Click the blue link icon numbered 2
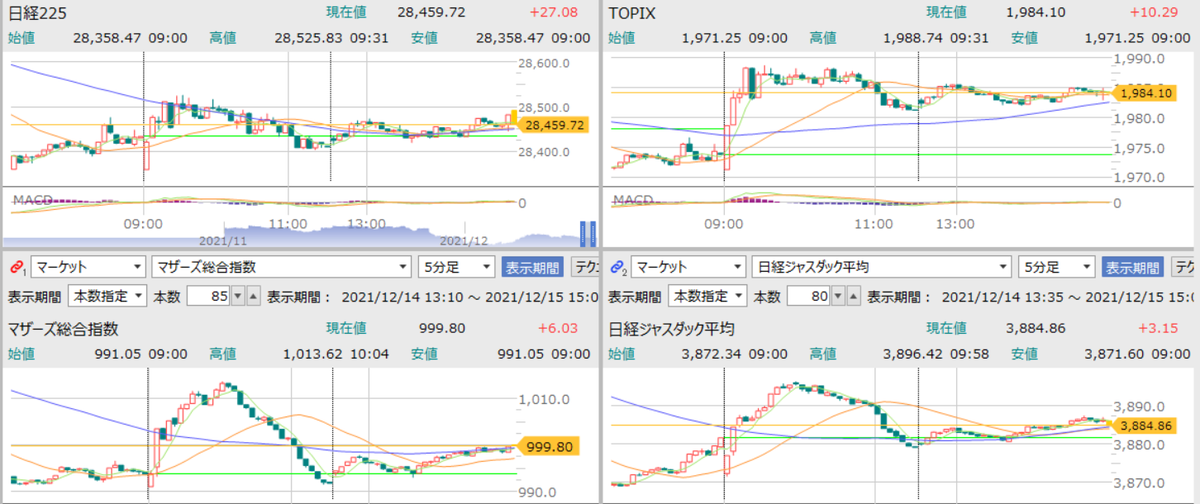Image resolution: width=1200 pixels, height=504 pixels. click(617, 267)
